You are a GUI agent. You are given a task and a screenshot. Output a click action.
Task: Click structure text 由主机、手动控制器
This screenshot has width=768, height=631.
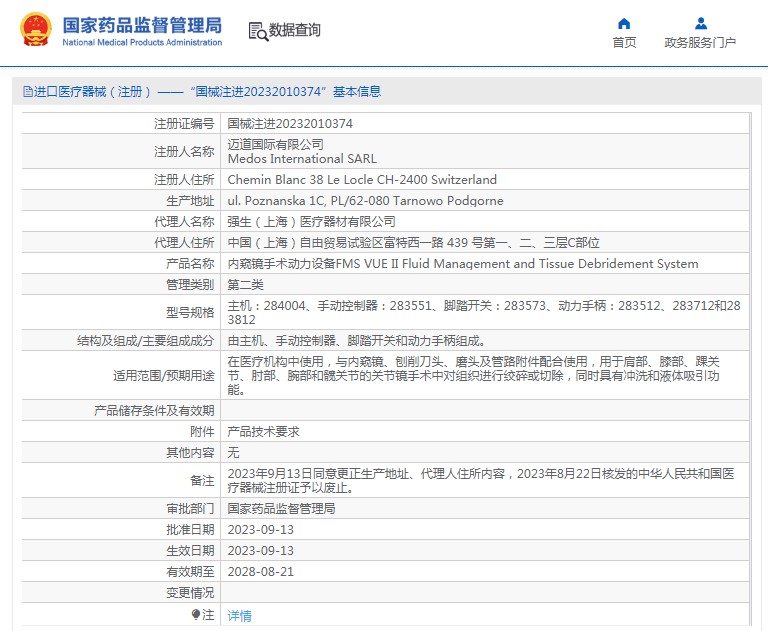(357, 341)
